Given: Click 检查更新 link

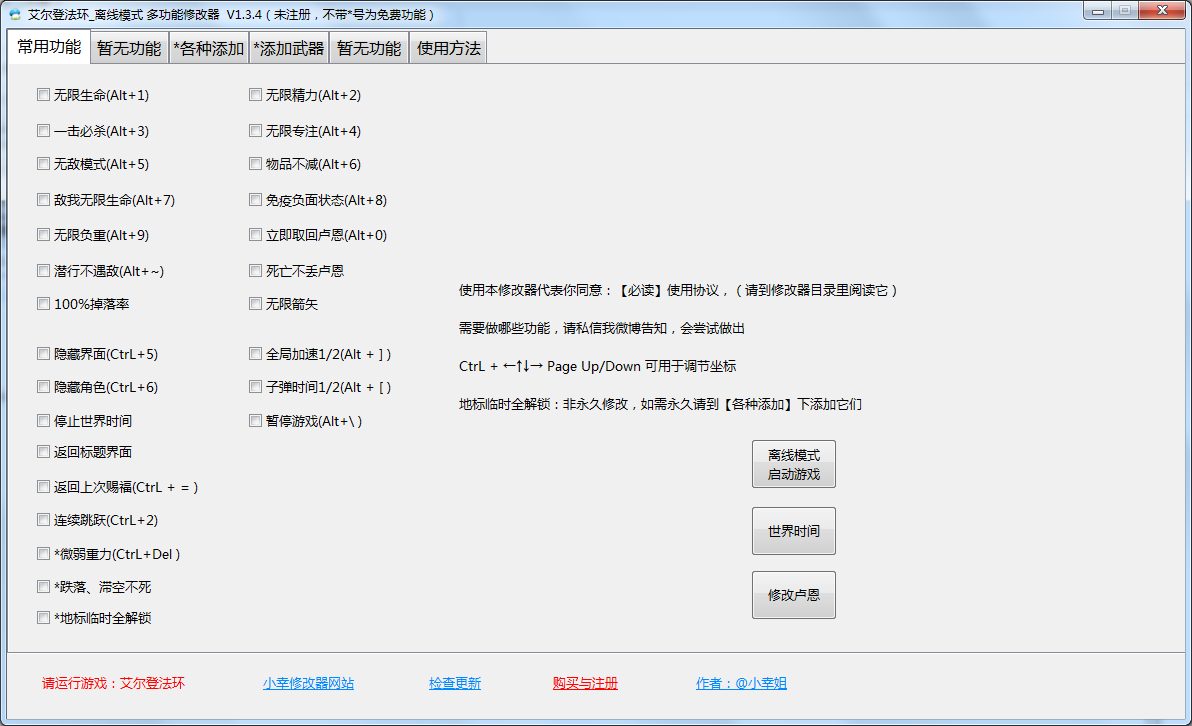Looking at the screenshot, I should [x=455, y=683].
